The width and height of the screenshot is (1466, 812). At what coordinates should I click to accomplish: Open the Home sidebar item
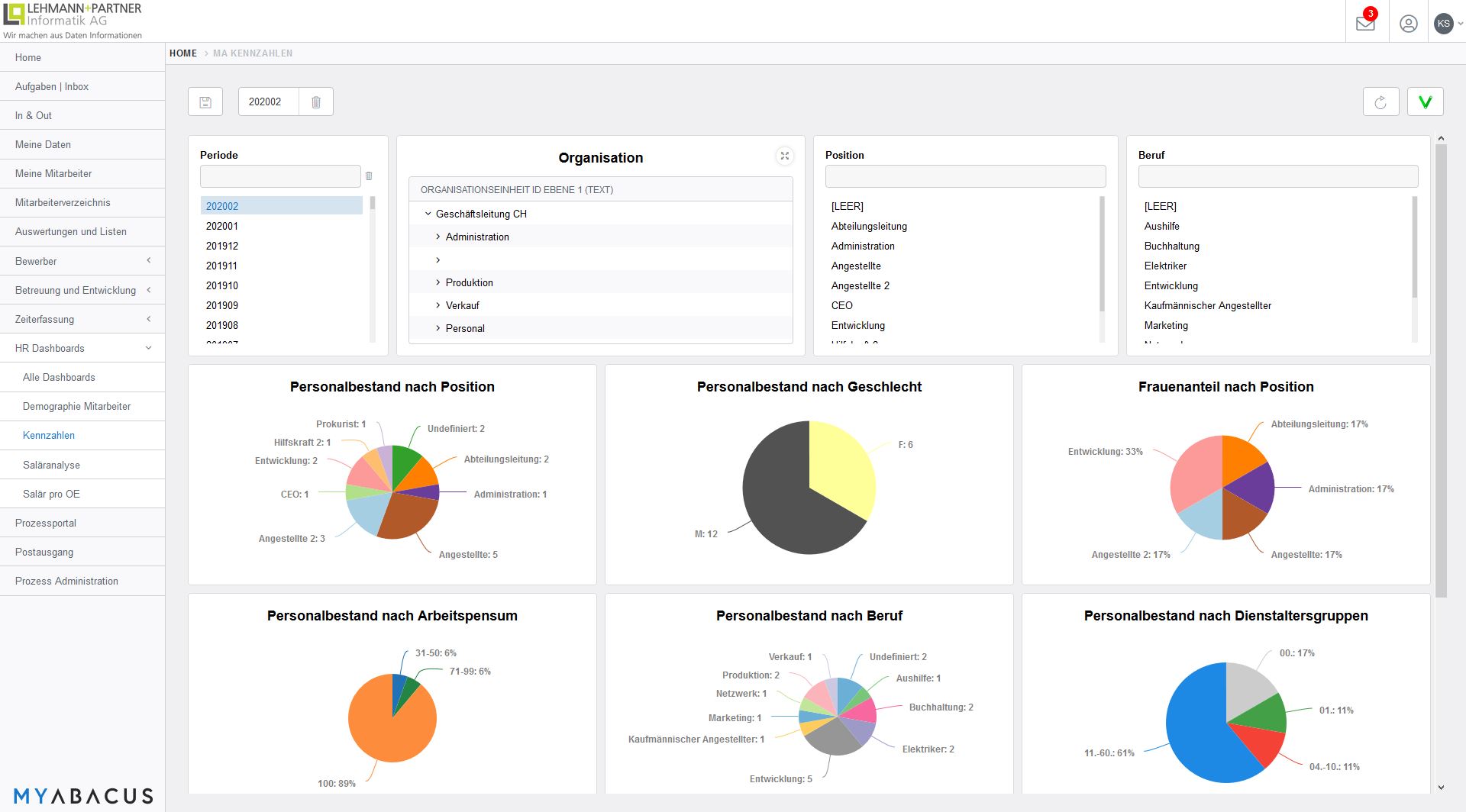tap(82, 57)
